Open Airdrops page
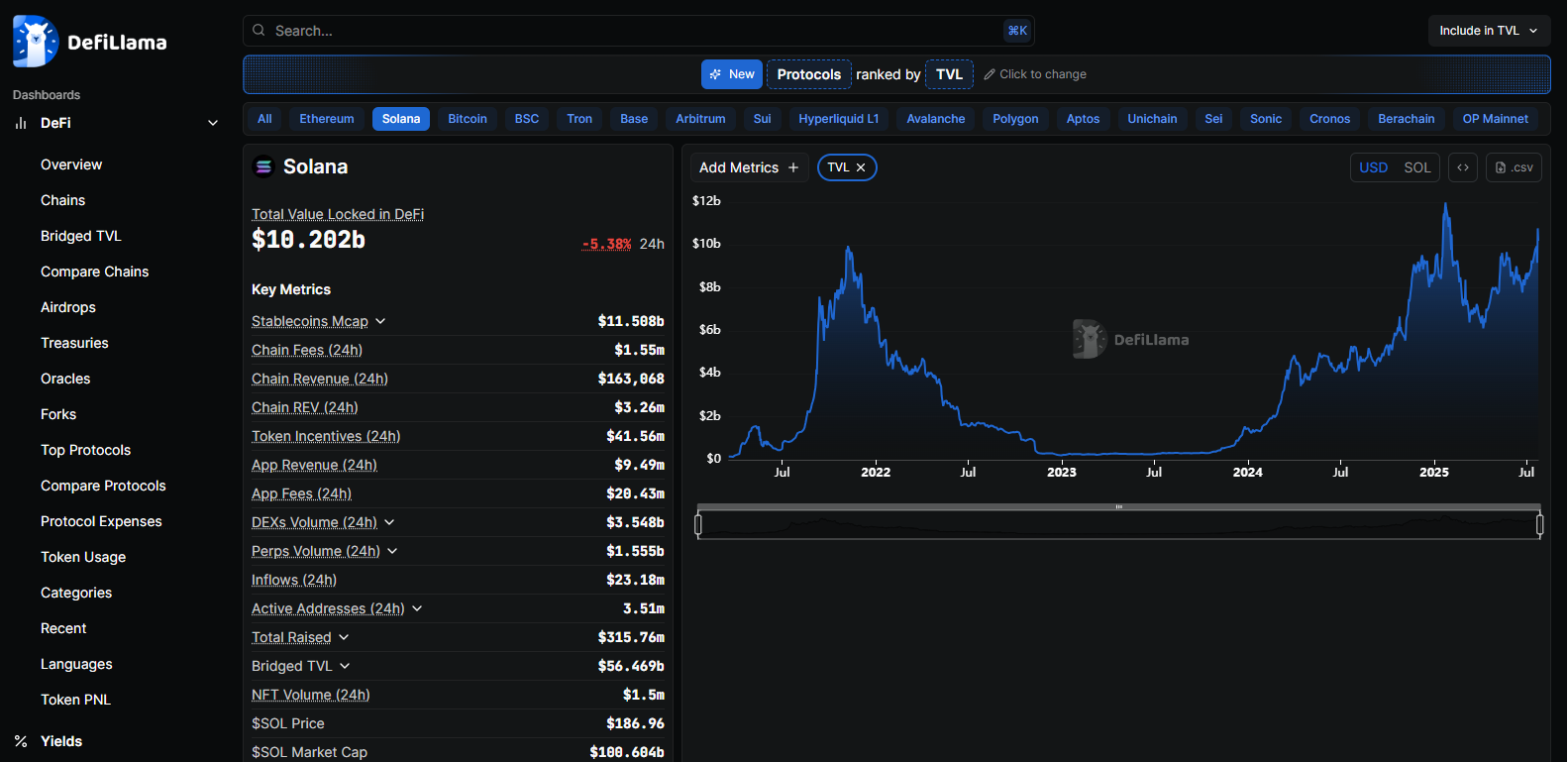1568x762 pixels. (68, 307)
